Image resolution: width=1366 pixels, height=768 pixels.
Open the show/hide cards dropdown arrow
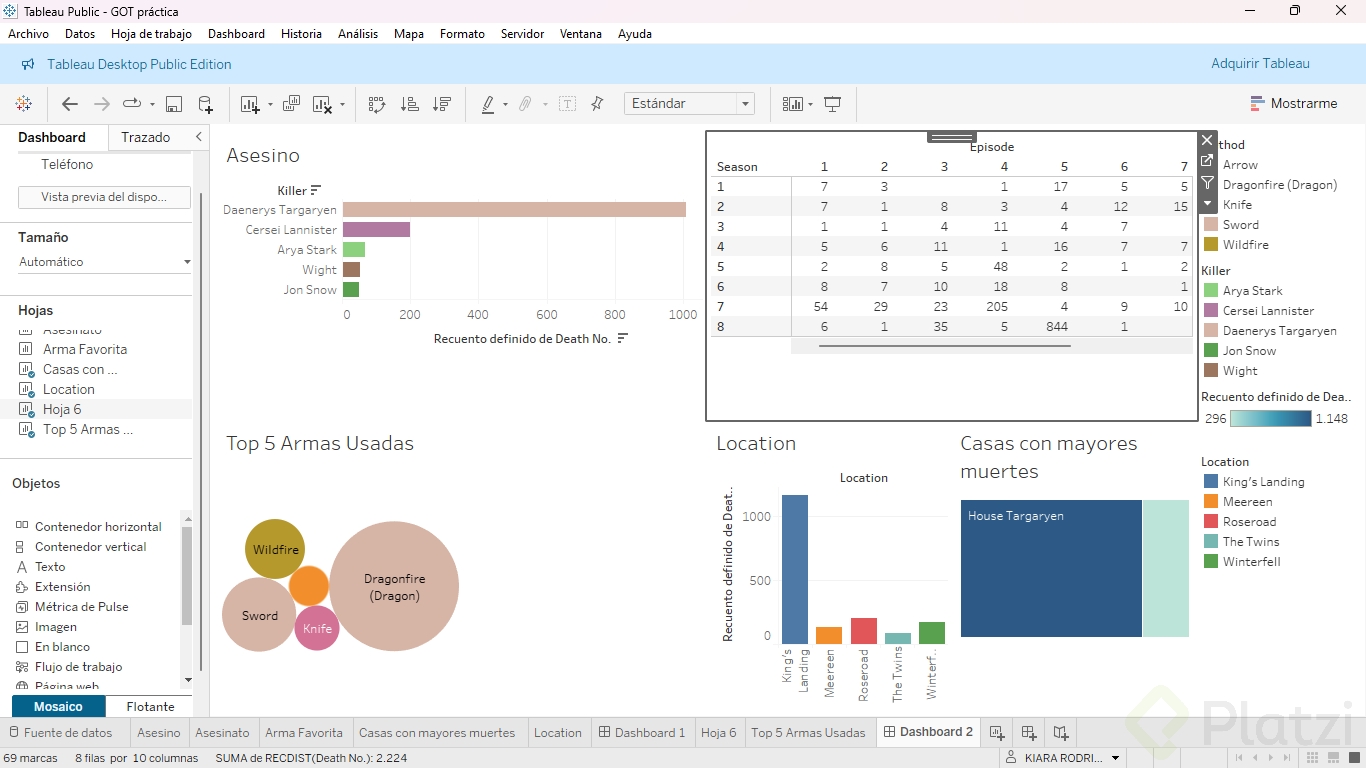click(810, 105)
